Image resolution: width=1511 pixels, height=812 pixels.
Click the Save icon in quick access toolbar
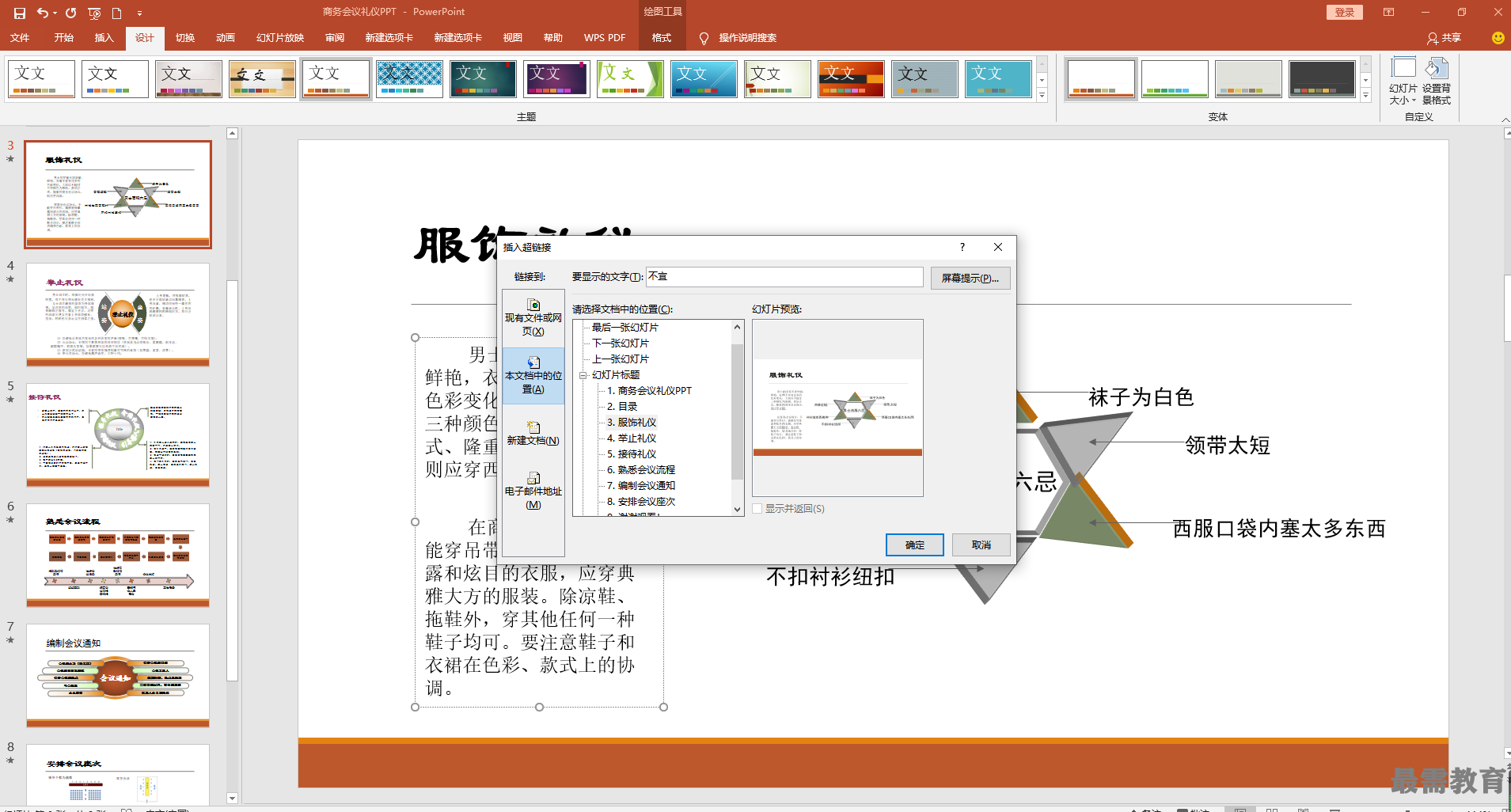(x=20, y=13)
